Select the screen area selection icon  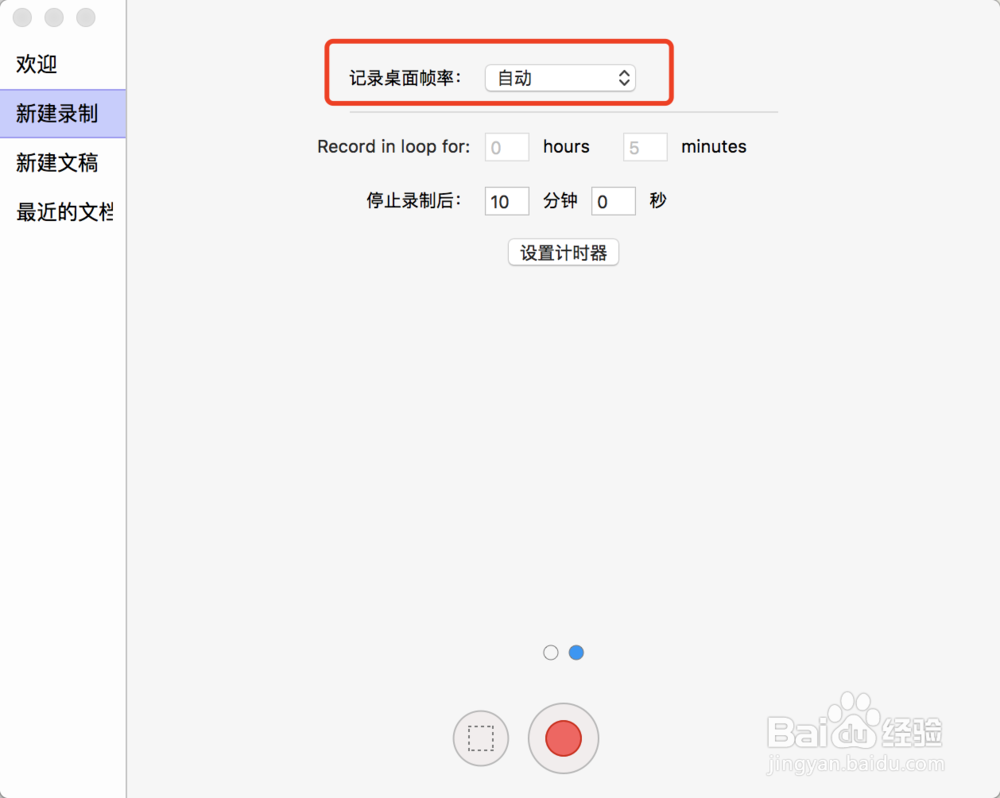481,738
